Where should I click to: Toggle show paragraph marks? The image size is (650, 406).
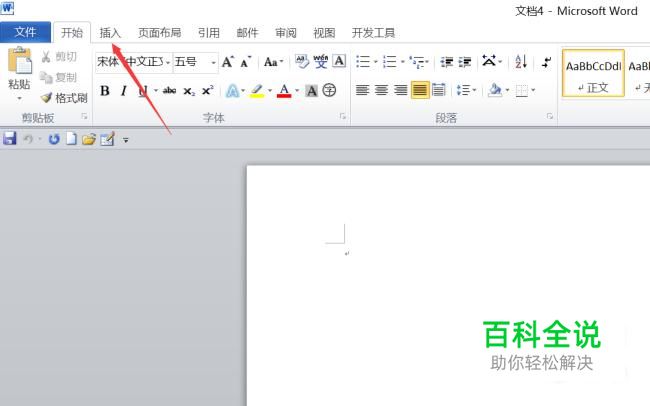coord(547,62)
